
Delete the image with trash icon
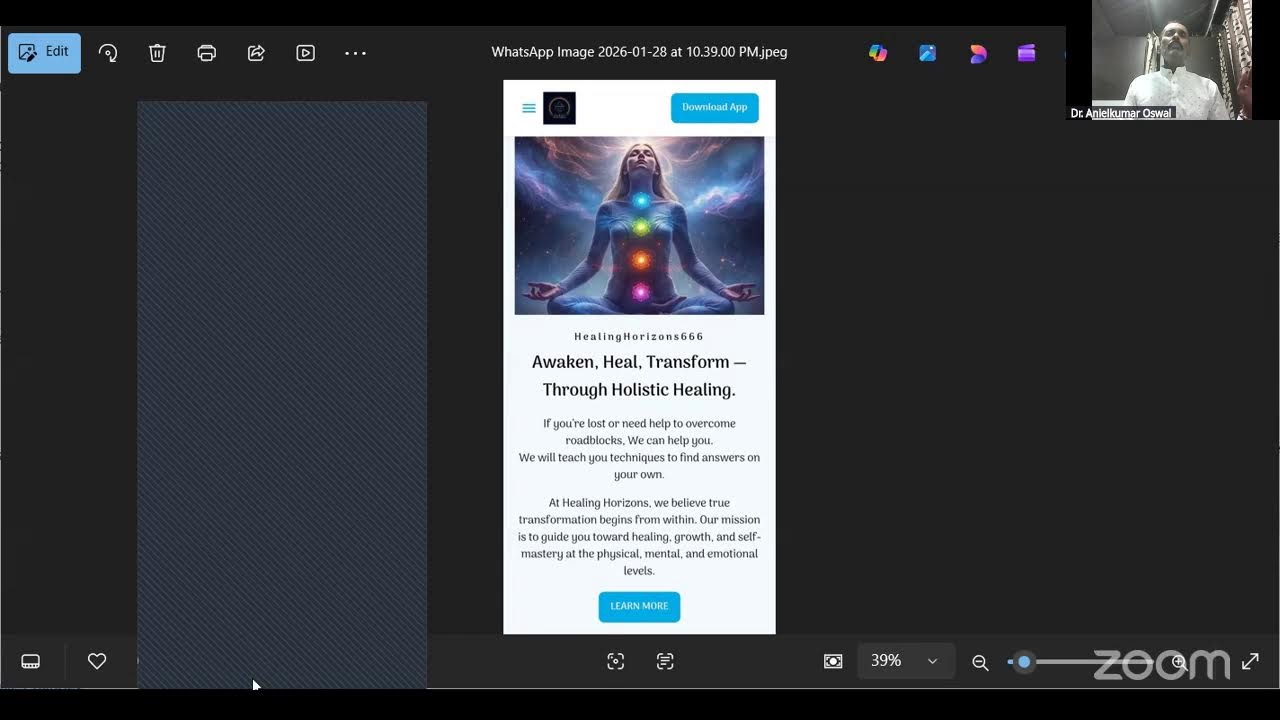coord(157,53)
